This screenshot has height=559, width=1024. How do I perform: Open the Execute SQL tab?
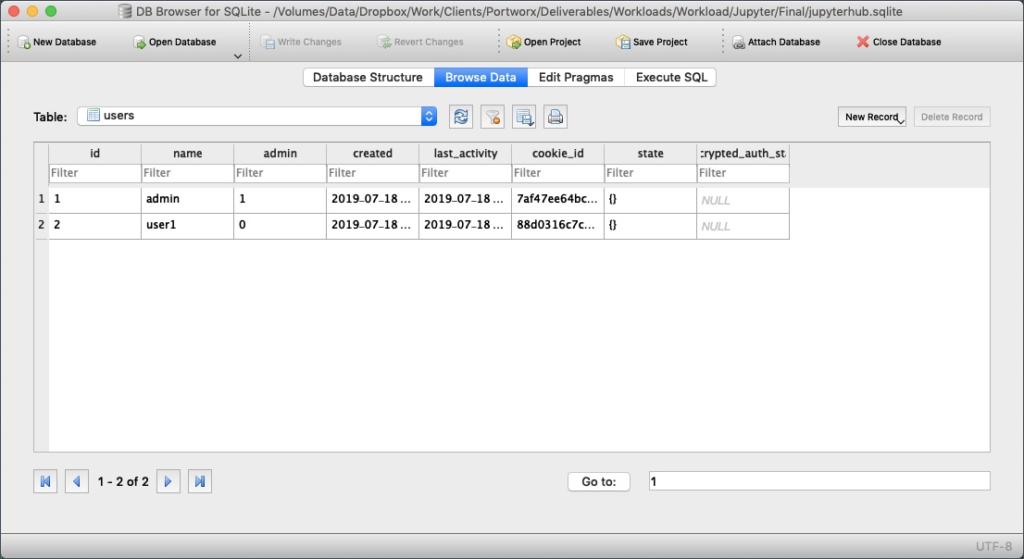point(671,77)
